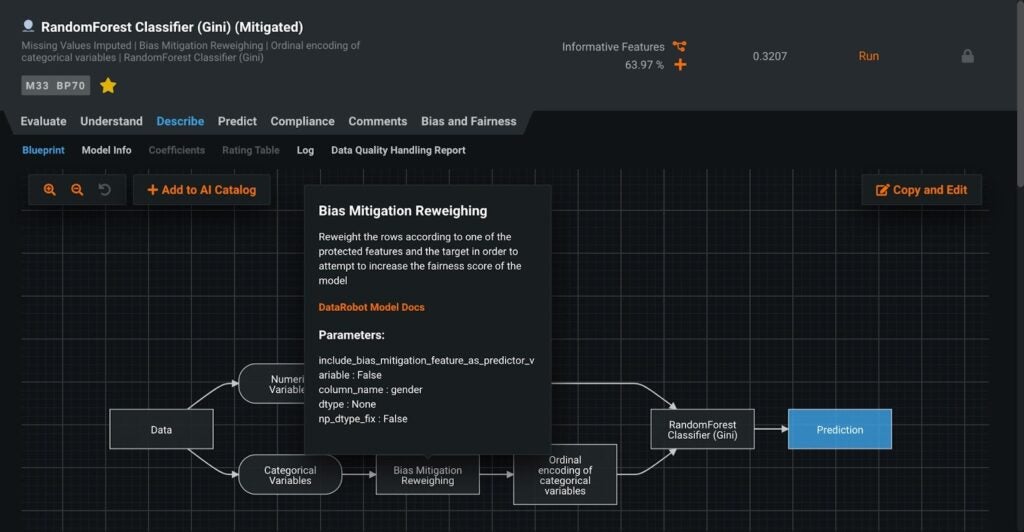Screen dimensions: 1024x532
Task: Click the blue Prediction node
Action: click(x=839, y=429)
